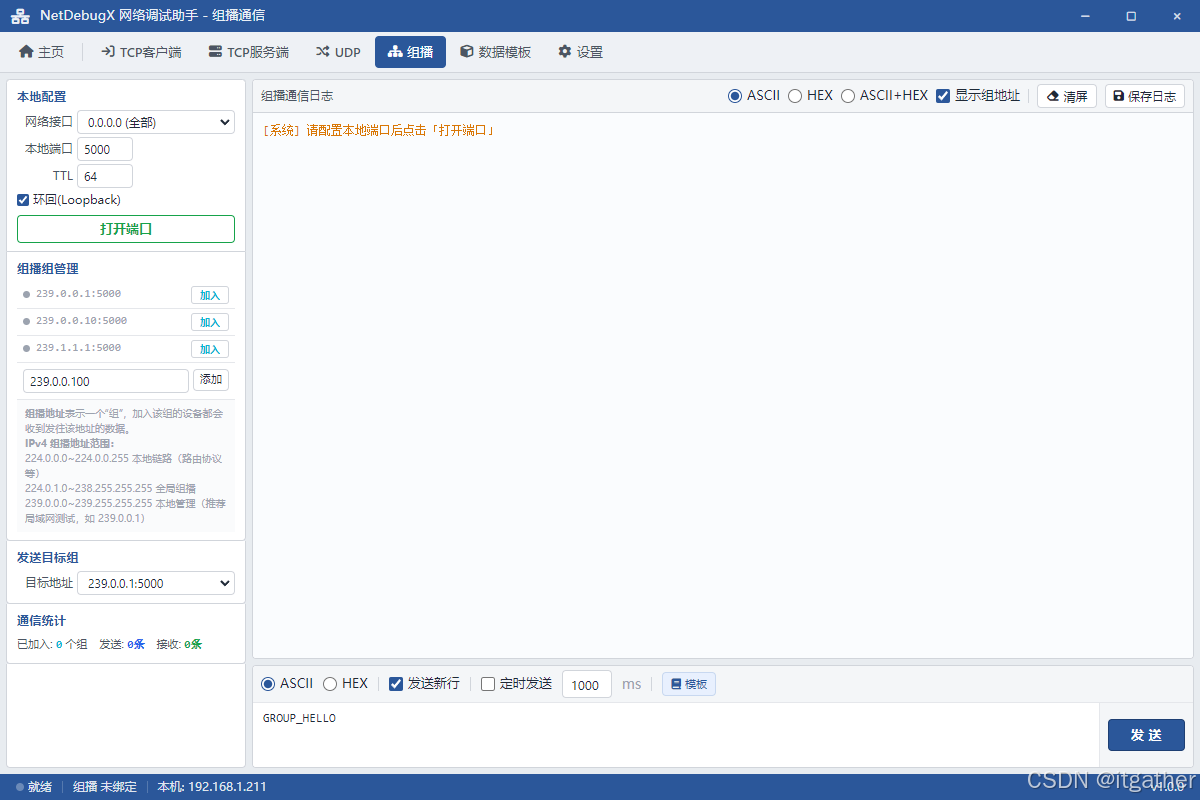The image size is (1200, 800).
Task: Click the 打开端口 button
Action: click(126, 229)
